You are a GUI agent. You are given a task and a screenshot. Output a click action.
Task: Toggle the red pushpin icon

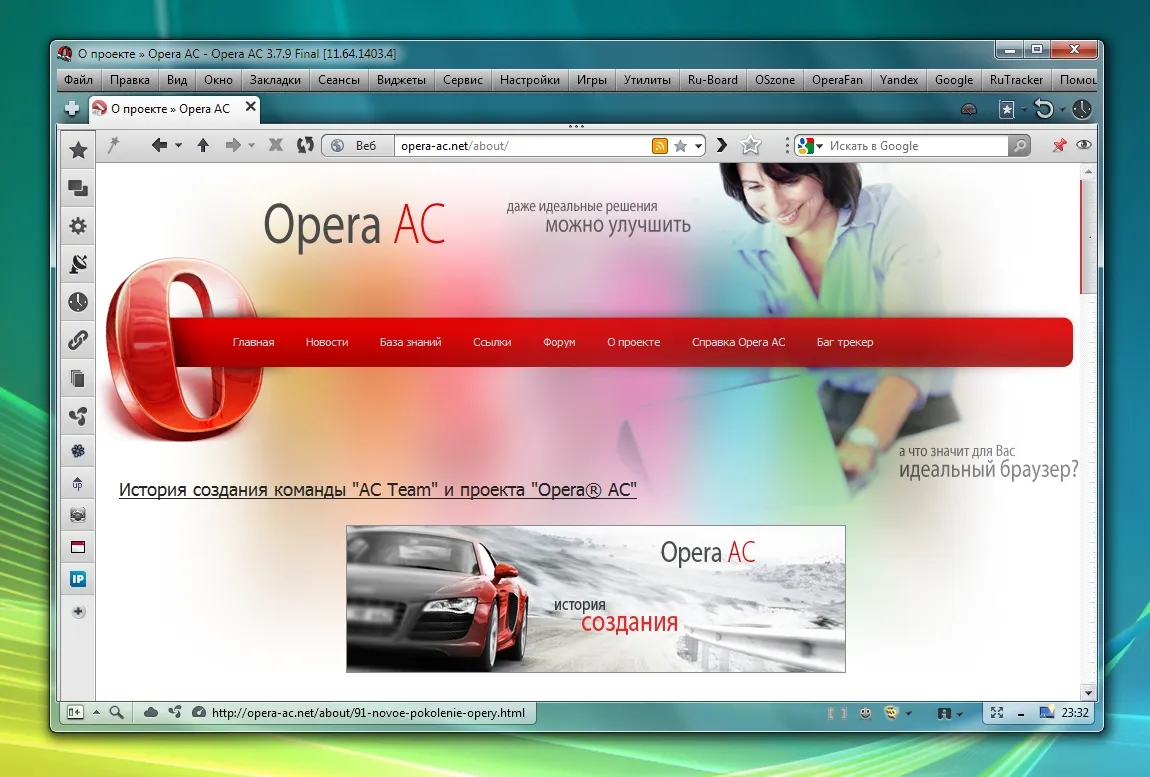pos(1059,146)
